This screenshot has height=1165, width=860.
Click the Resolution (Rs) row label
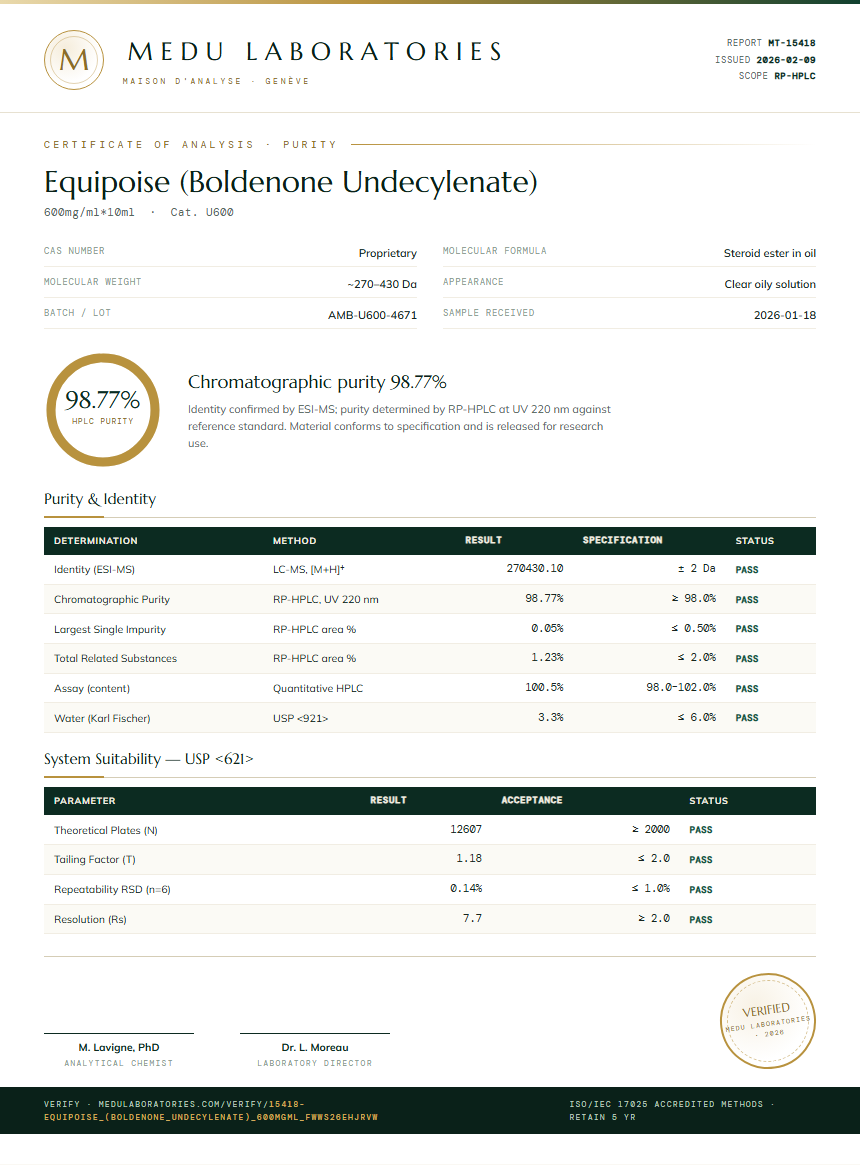(x=91, y=920)
